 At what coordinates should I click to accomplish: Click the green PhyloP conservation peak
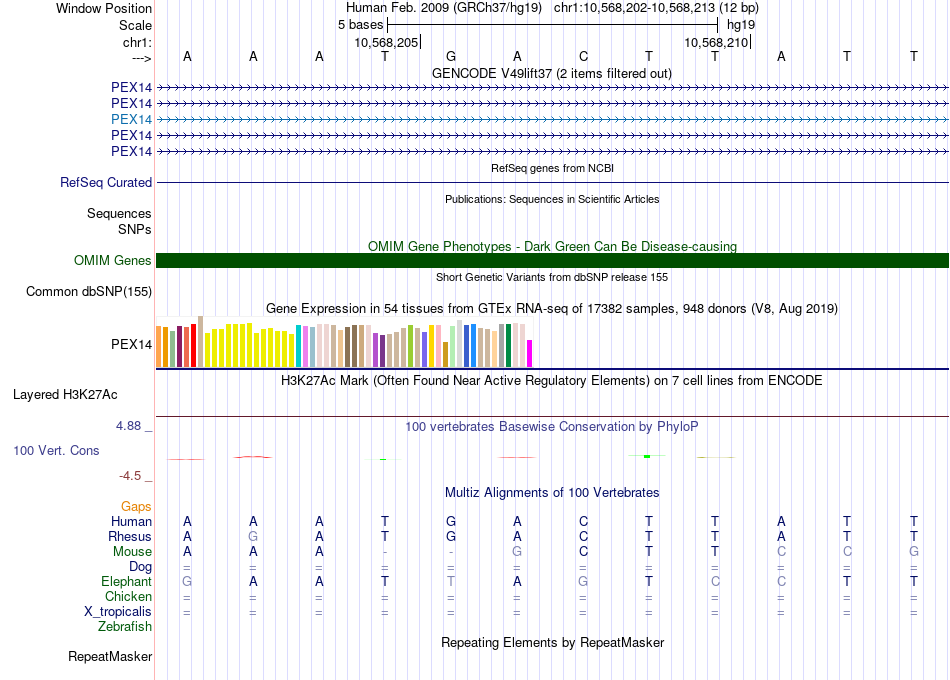tap(648, 456)
